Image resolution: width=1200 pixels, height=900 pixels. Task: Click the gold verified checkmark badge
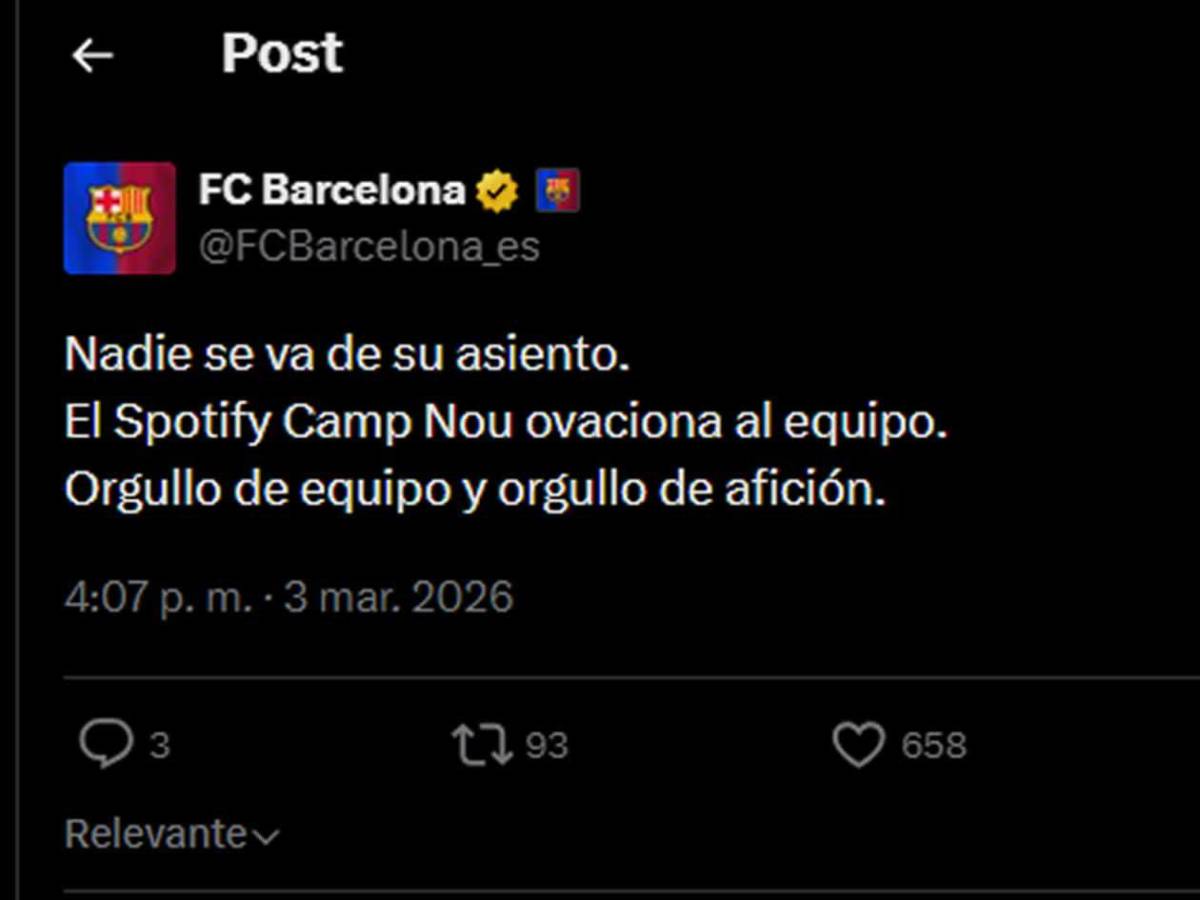pos(497,191)
